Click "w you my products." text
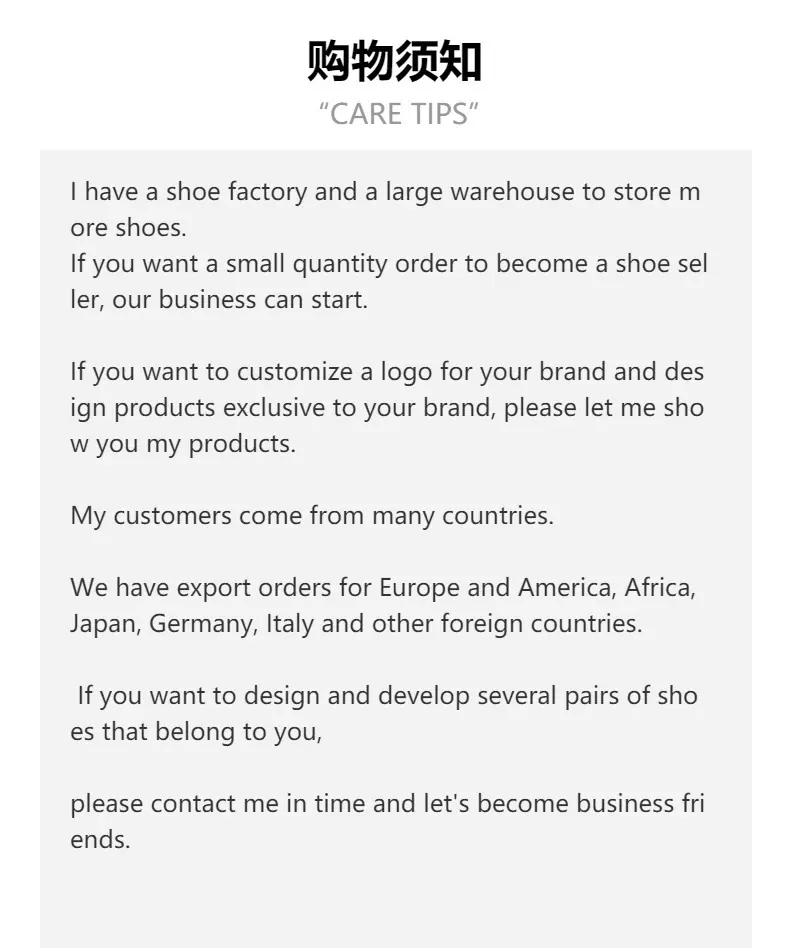This screenshot has height=948, width=790. pos(183,444)
